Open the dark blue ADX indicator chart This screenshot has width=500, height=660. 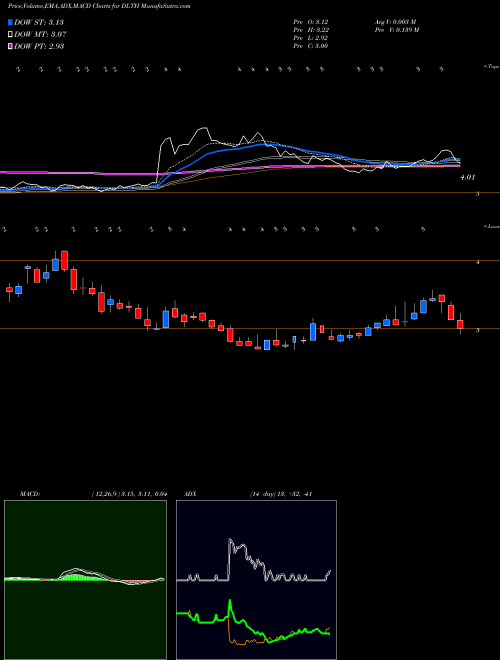(256, 580)
